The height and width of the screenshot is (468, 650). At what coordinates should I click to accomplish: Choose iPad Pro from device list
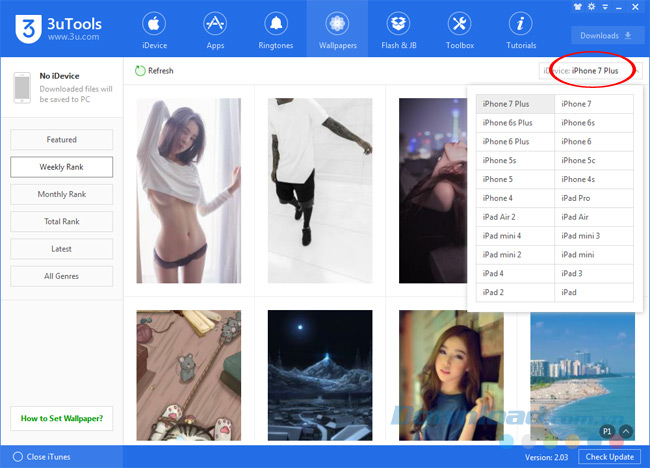[594, 198]
